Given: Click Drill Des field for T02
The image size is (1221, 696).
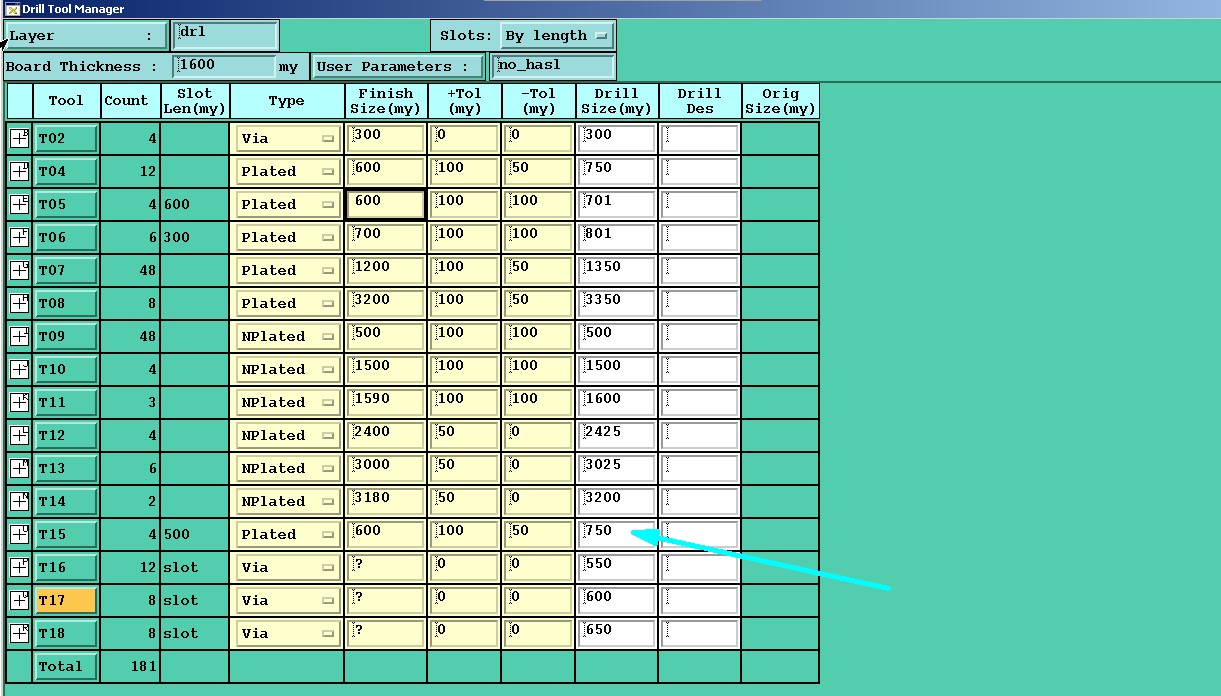Looking at the screenshot, I should click(x=700, y=138).
